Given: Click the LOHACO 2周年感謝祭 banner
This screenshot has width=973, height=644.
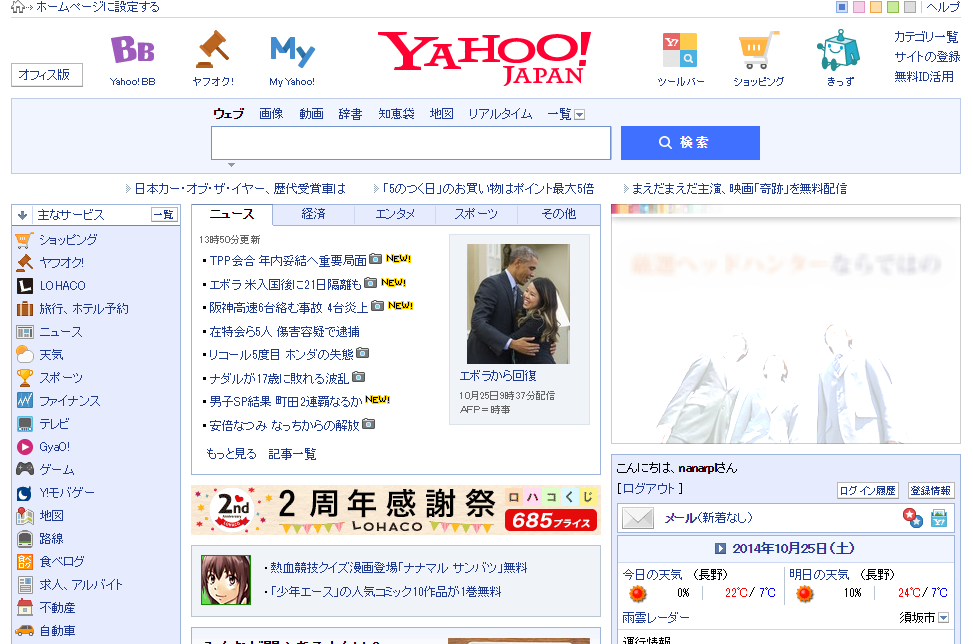Looking at the screenshot, I should 396,510.
